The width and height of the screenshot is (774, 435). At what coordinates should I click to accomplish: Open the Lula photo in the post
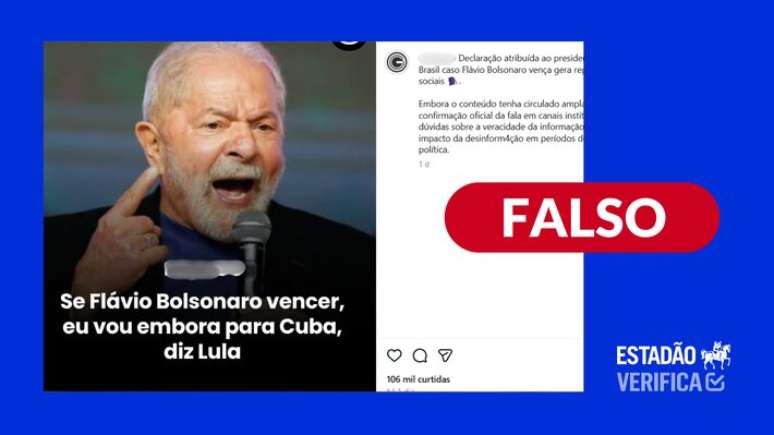point(210,216)
